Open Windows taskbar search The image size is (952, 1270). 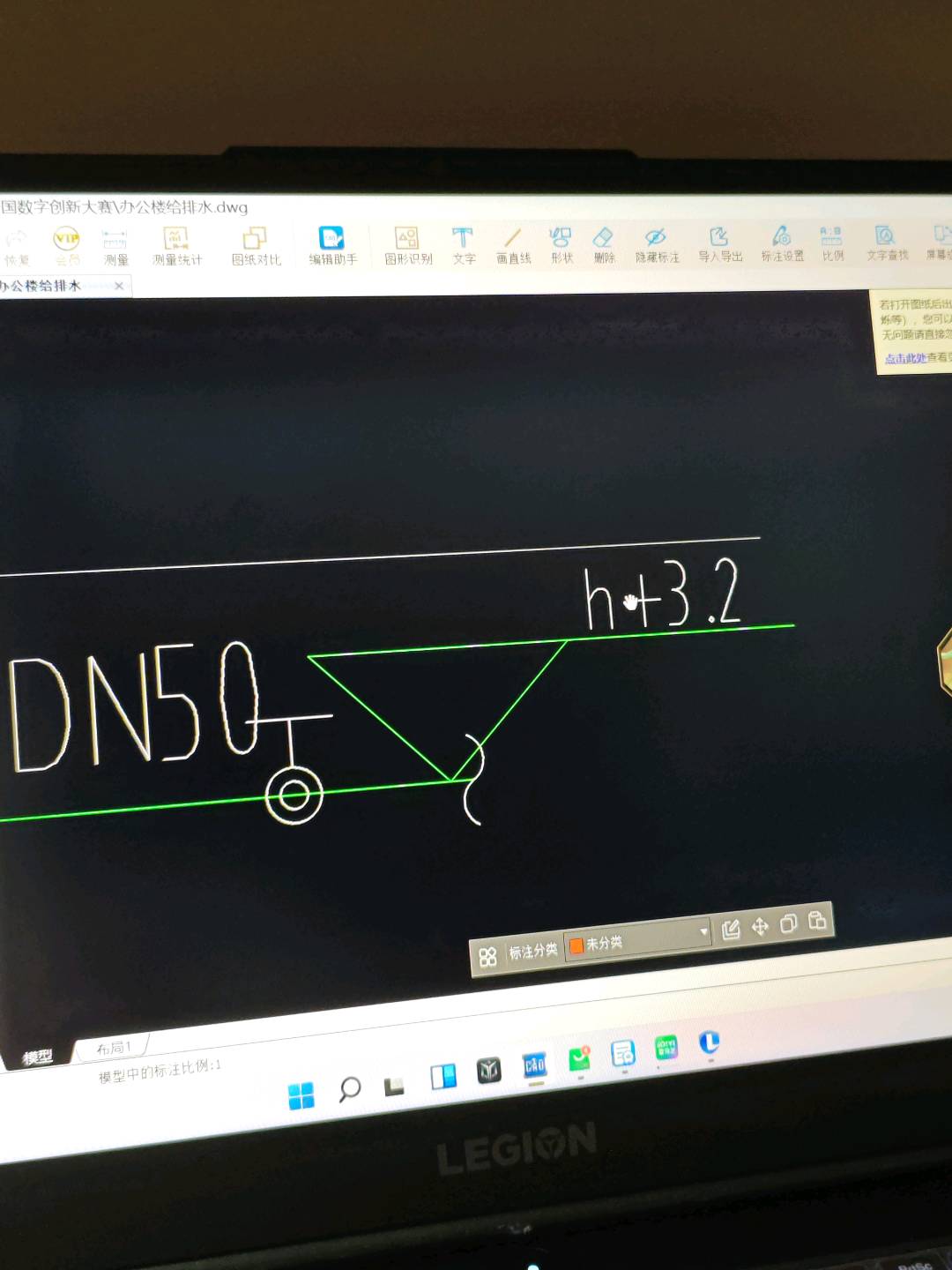click(349, 1089)
